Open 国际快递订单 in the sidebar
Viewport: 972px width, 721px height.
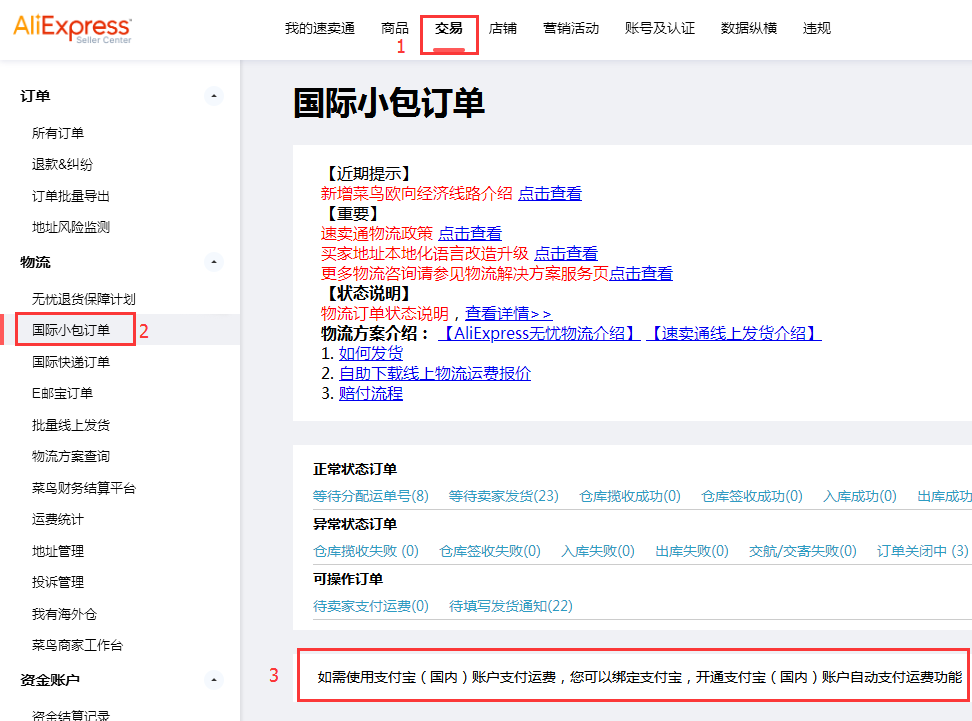pyautogui.click(x=71, y=362)
